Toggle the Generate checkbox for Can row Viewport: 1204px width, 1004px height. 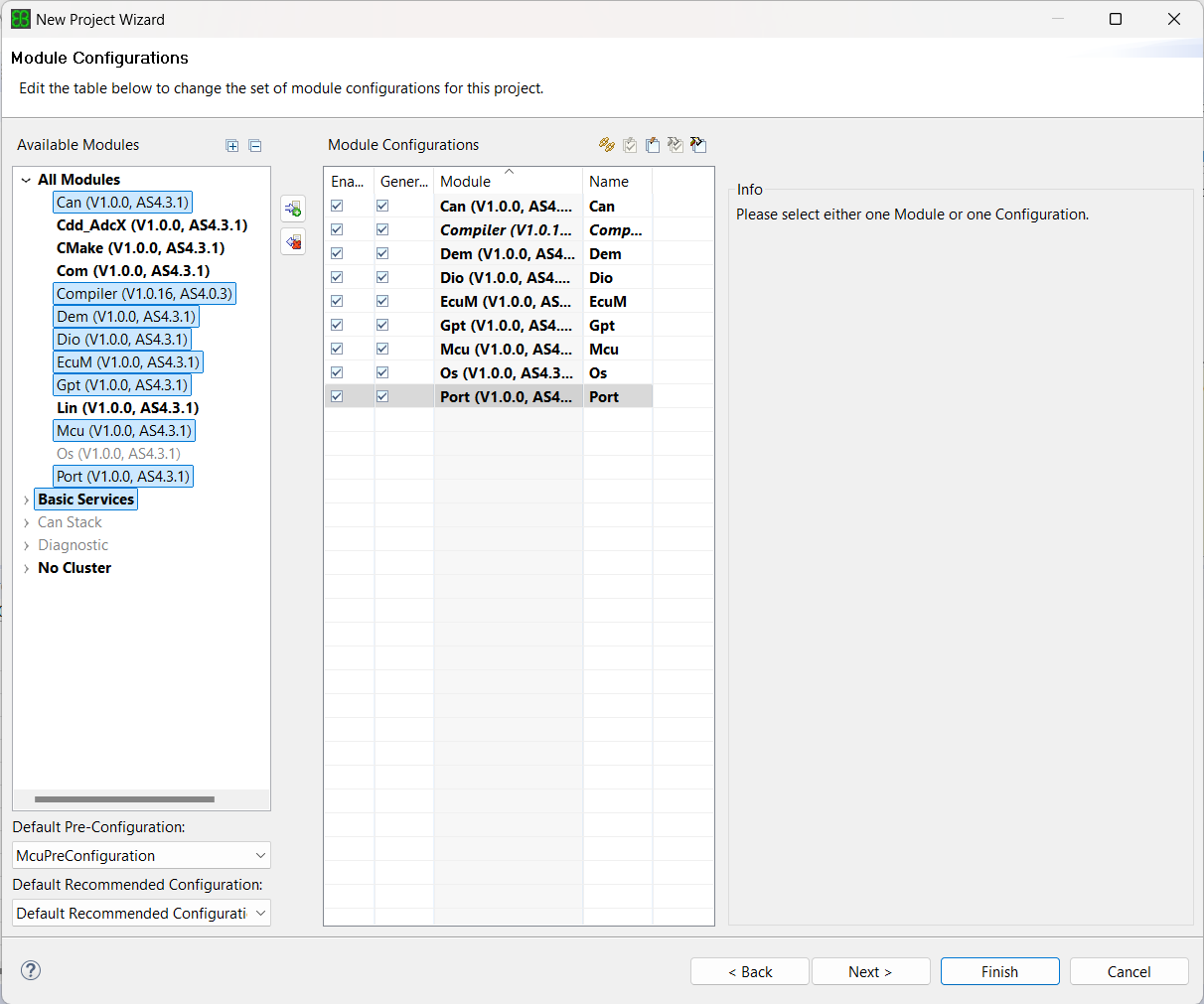click(x=382, y=206)
